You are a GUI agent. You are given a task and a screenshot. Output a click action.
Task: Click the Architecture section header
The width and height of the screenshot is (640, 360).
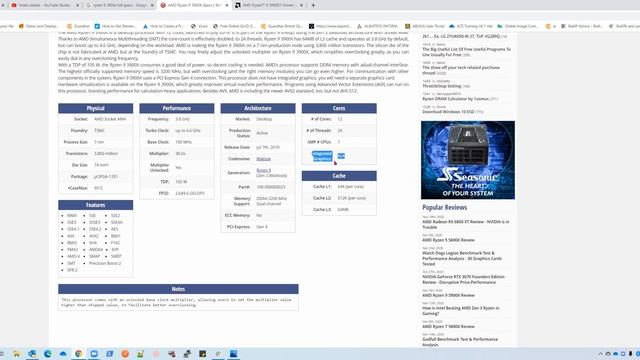(258, 108)
